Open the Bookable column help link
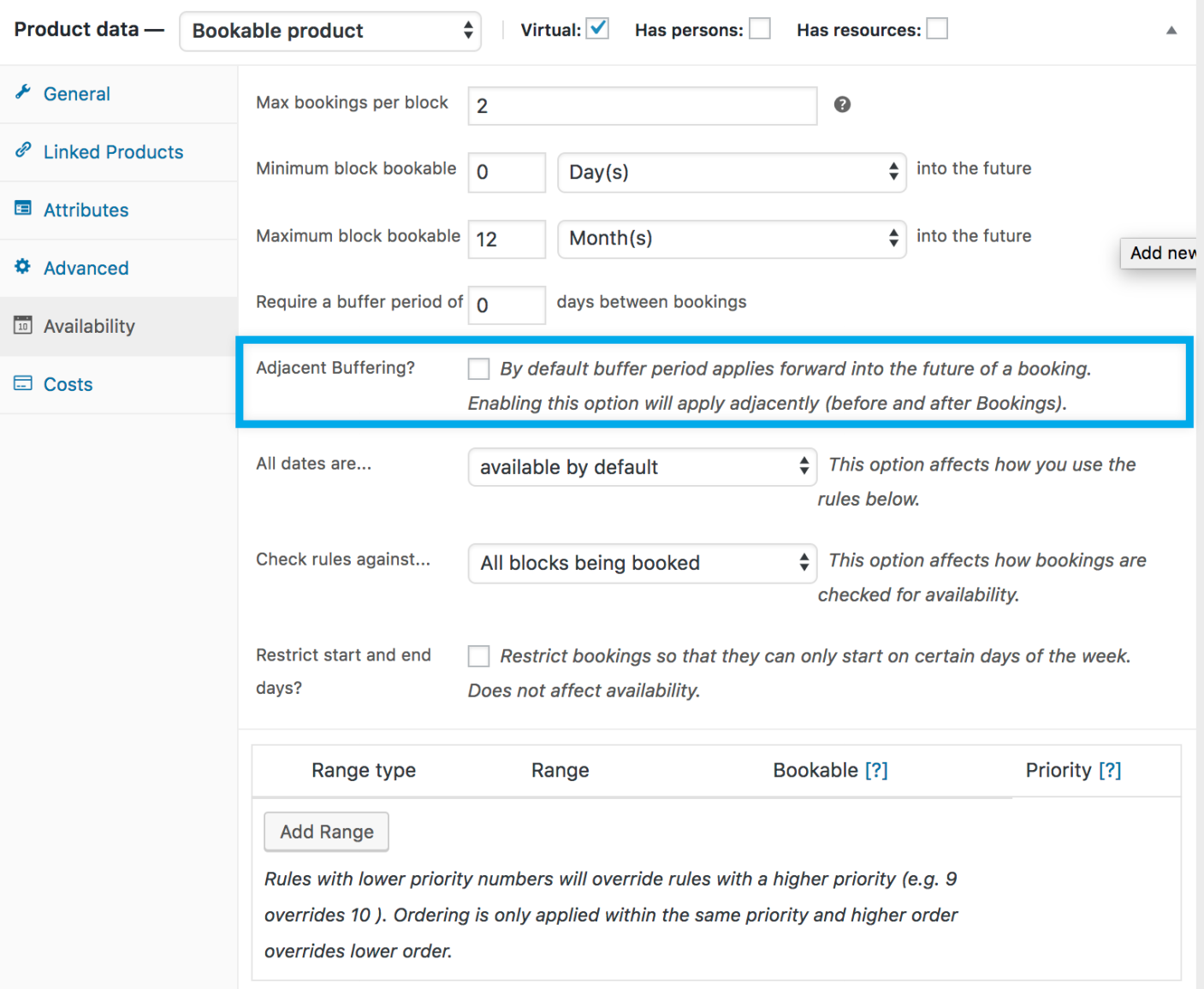1204x989 pixels. pos(878,769)
